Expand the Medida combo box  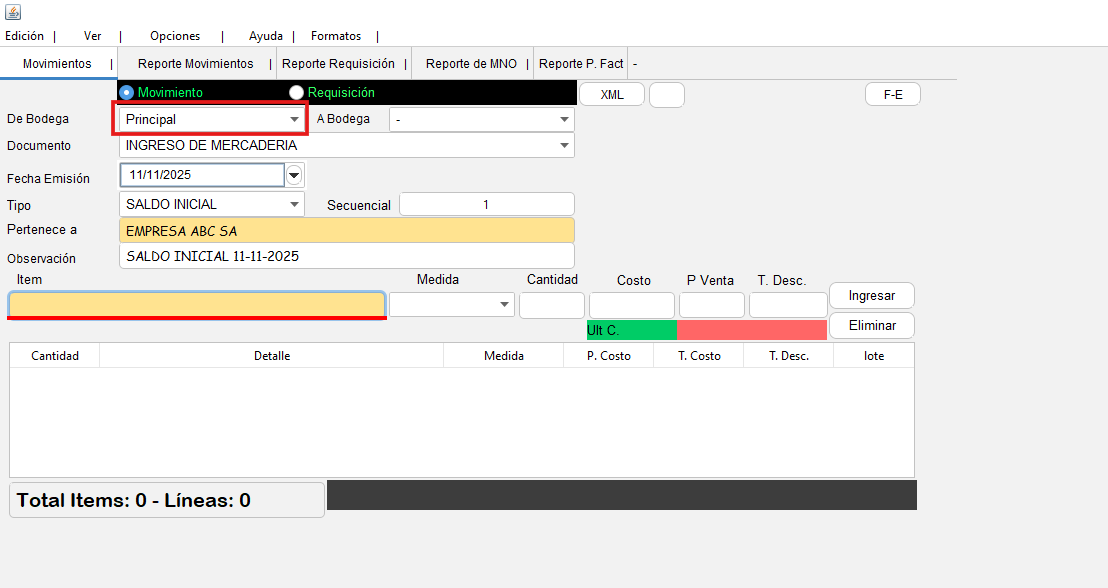[505, 305]
